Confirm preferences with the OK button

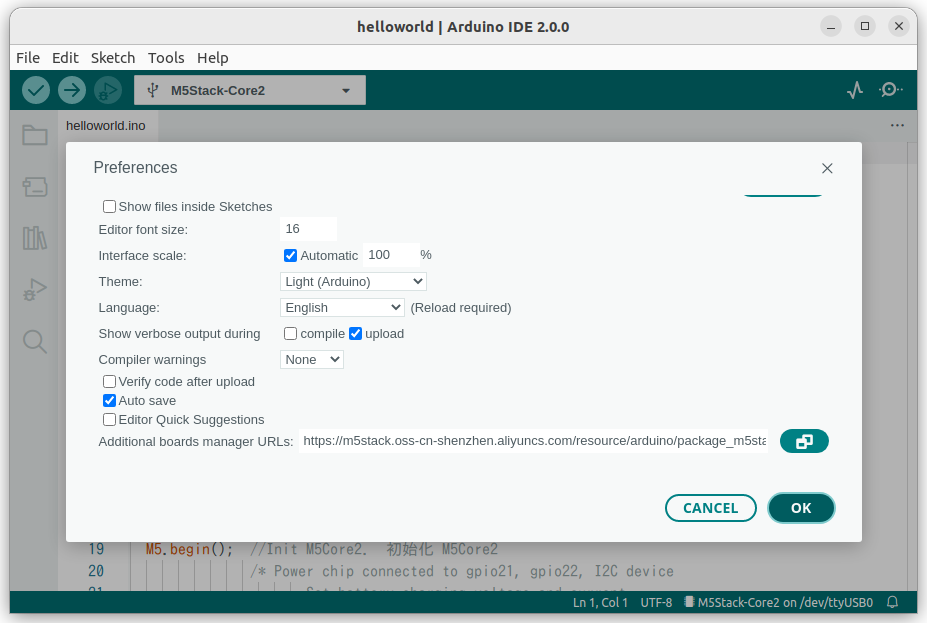coord(801,507)
